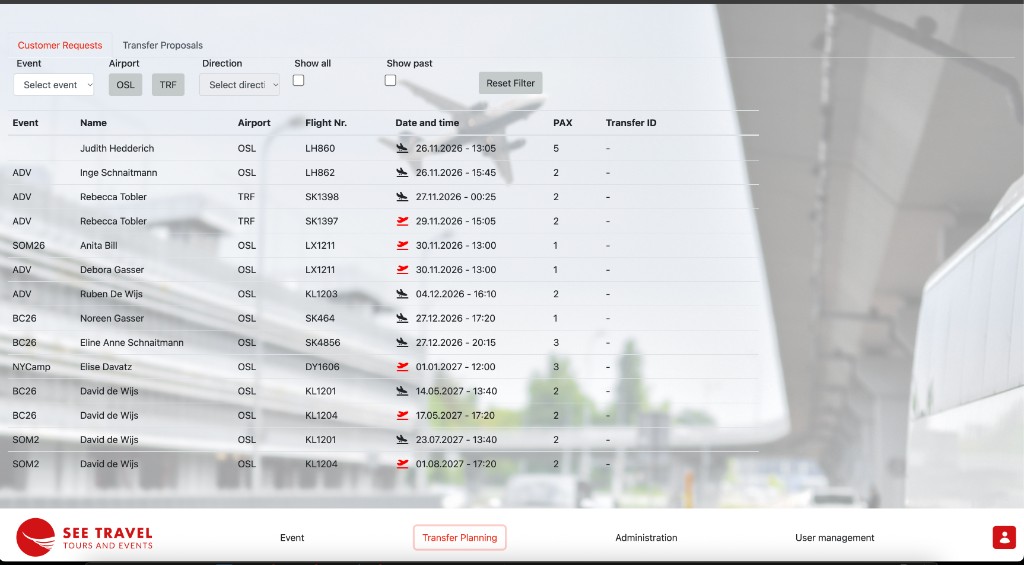Select the name Judith Hedderich

pyautogui.click(x=117, y=148)
